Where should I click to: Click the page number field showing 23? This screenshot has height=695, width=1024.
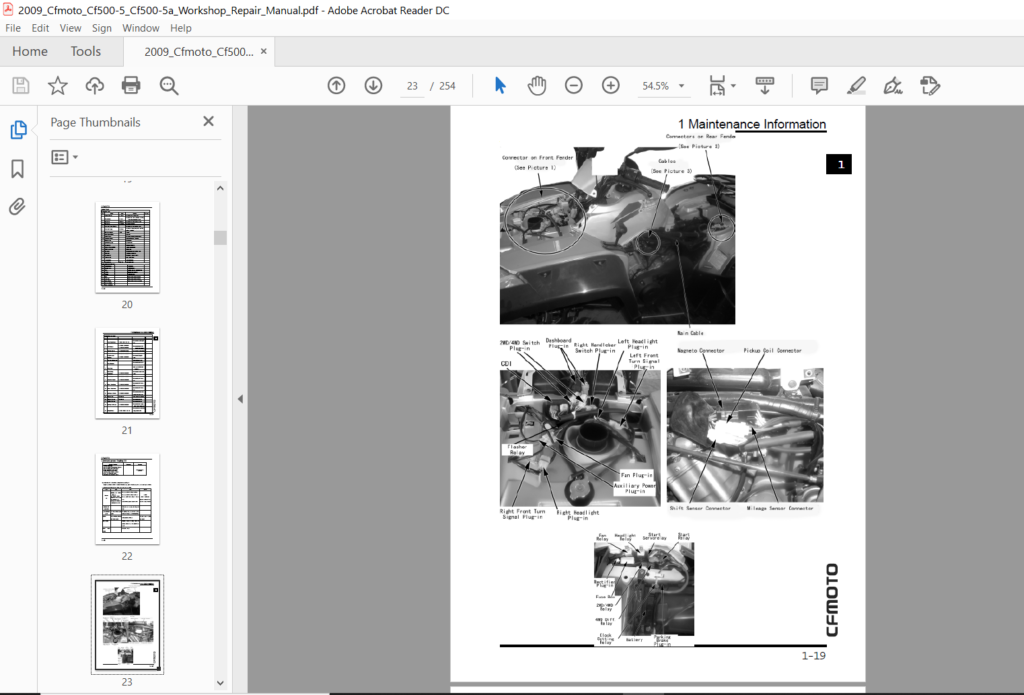(412, 86)
